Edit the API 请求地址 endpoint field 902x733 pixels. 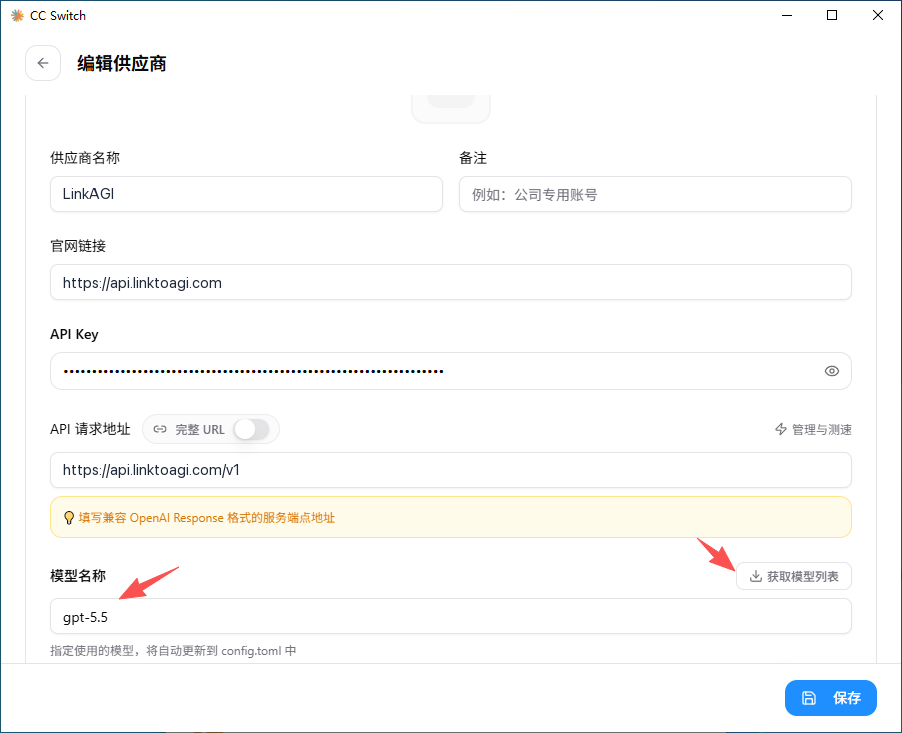(x=451, y=470)
